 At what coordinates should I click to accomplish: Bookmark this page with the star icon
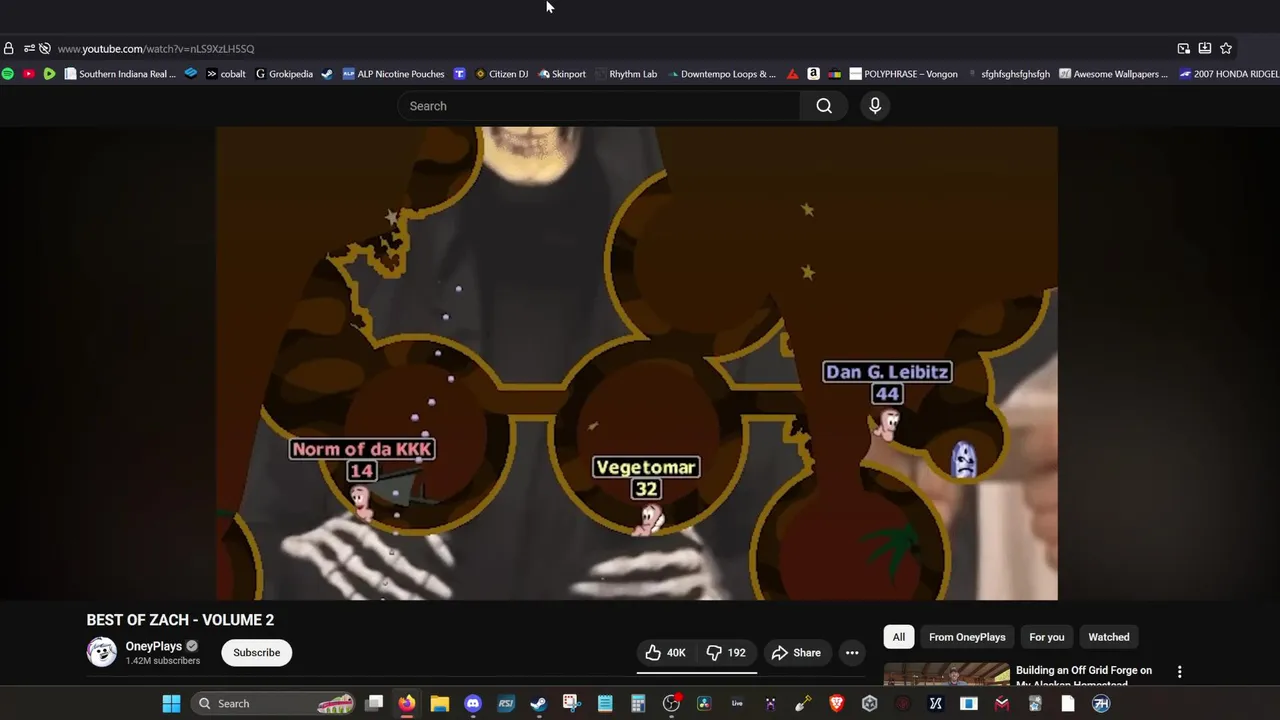1226,48
